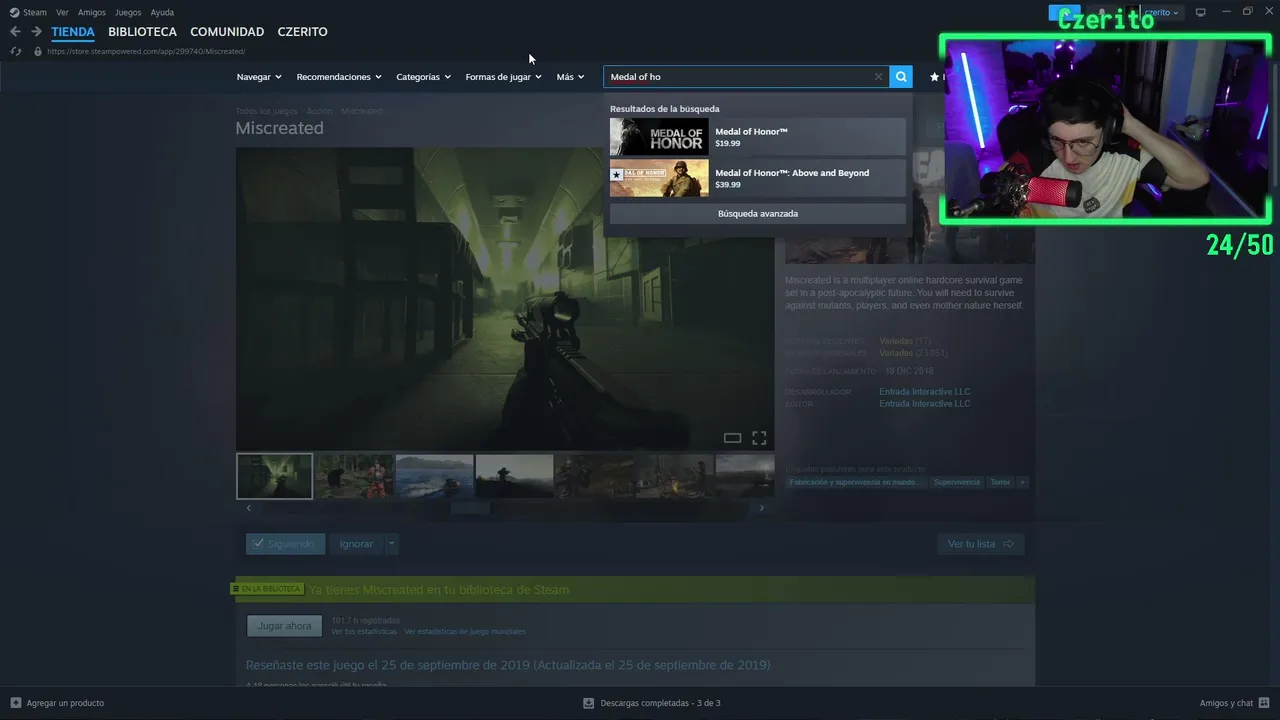1280x720 pixels.
Task: Select the second thumbnail with orange character
Action: point(354,476)
